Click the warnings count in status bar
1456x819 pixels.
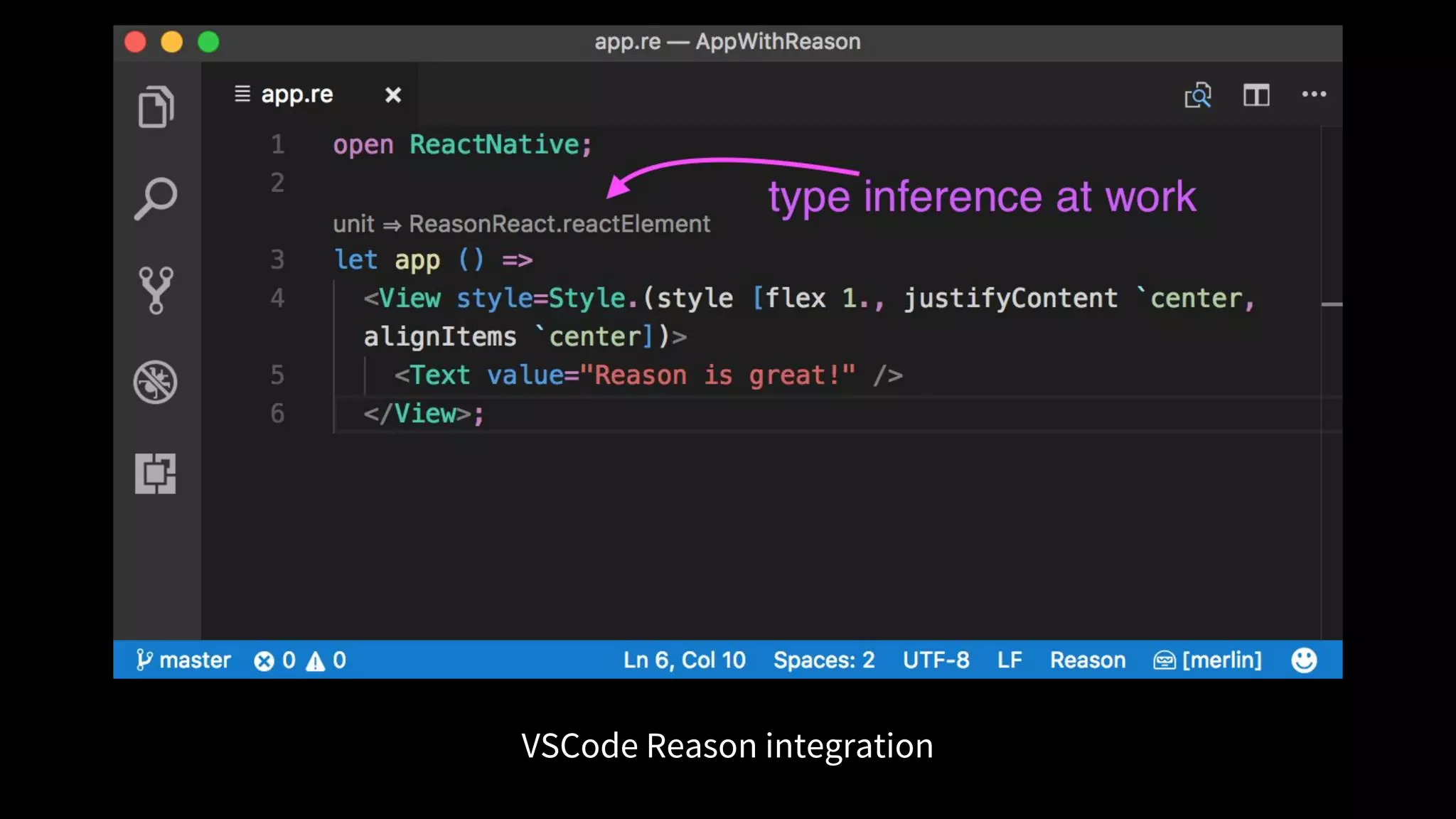point(326,660)
